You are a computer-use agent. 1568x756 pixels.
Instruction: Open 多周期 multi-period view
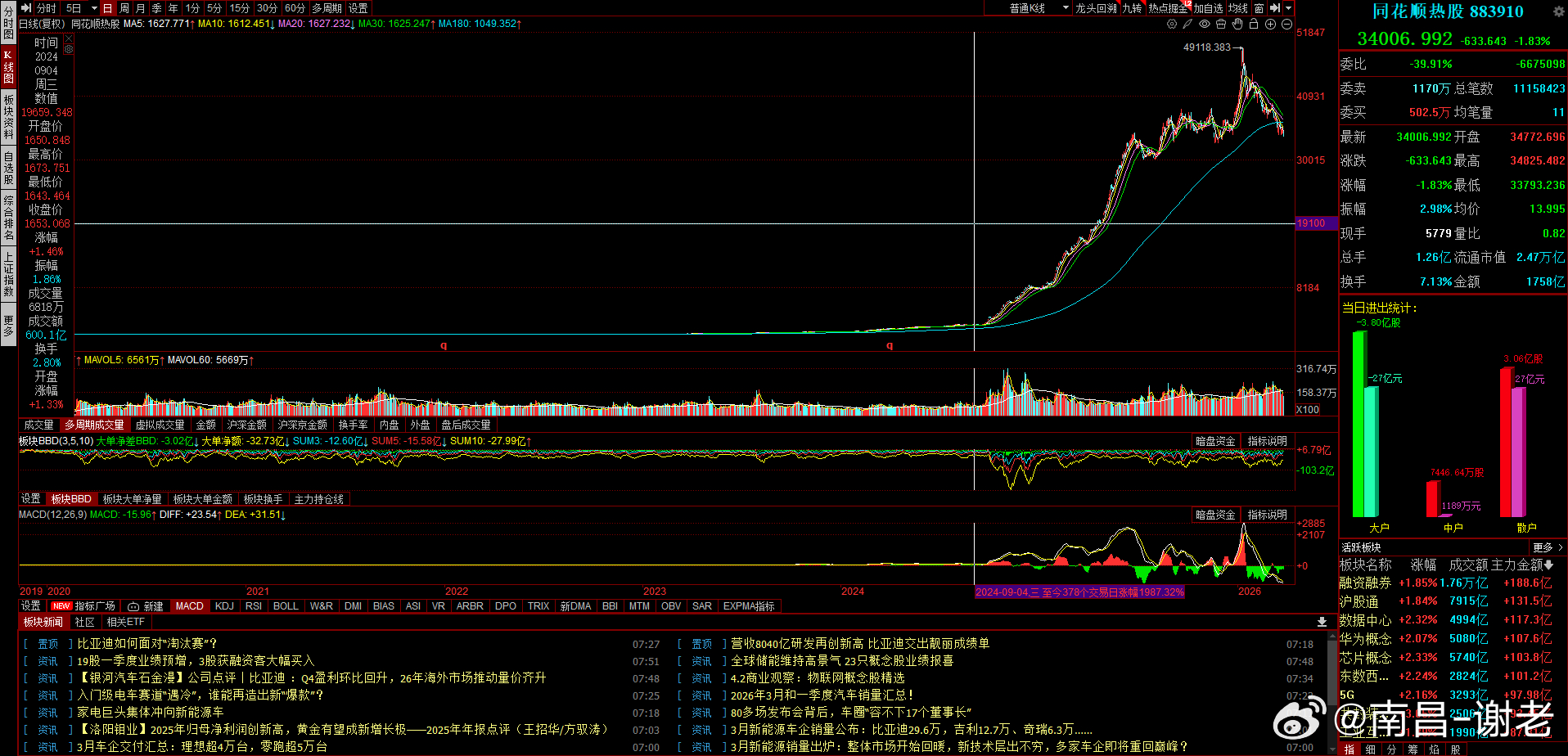[327, 8]
